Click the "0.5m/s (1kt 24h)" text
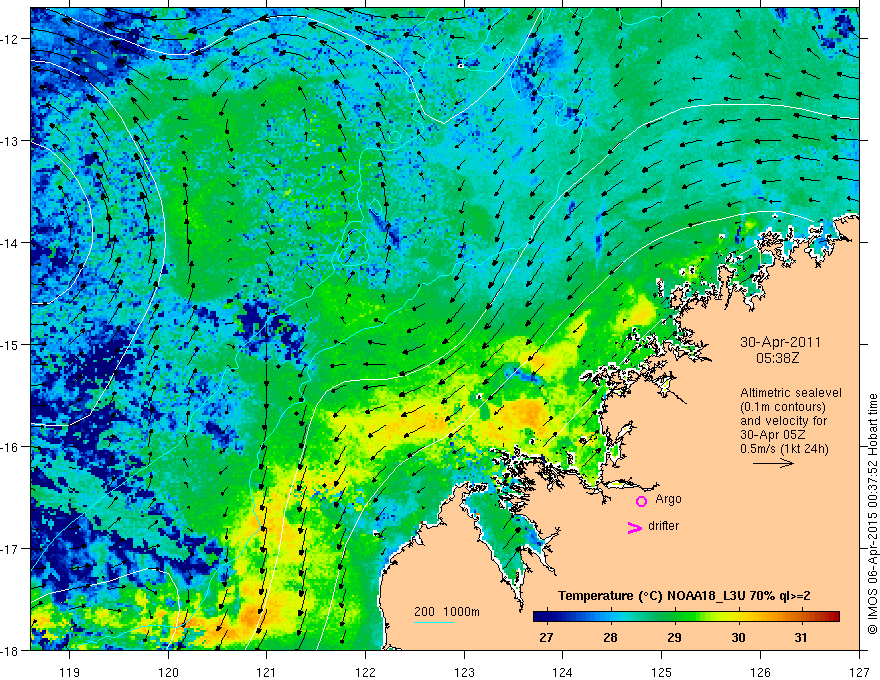The height and width of the screenshot is (680, 880). [x=784, y=448]
